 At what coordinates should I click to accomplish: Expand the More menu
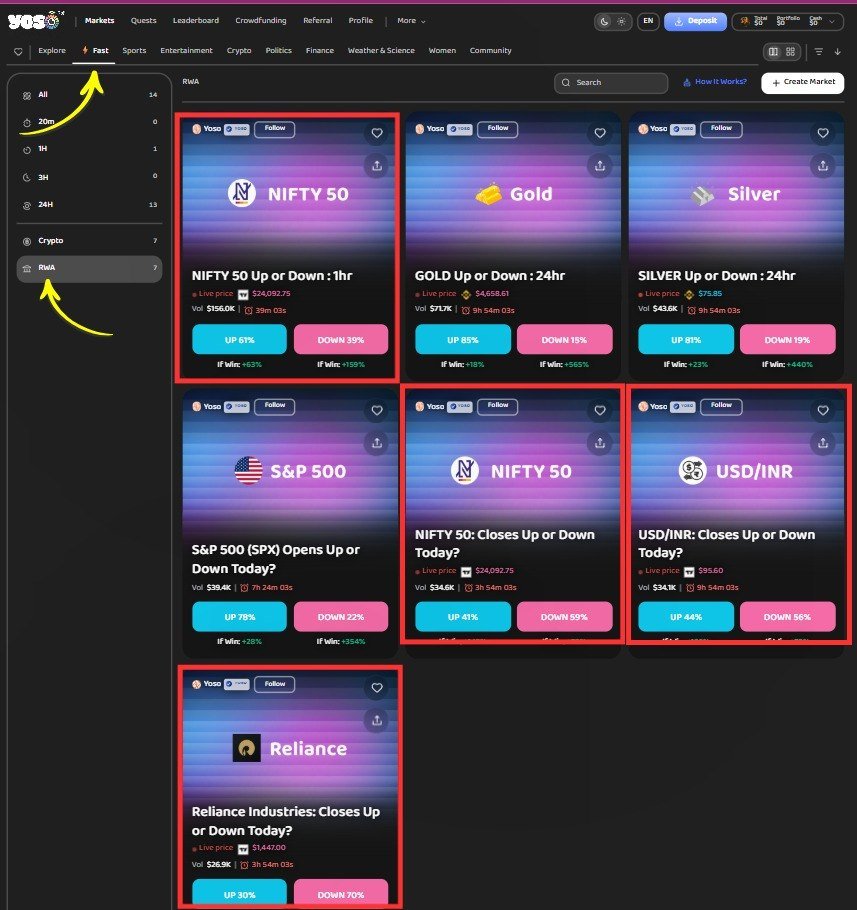pyautogui.click(x=411, y=21)
